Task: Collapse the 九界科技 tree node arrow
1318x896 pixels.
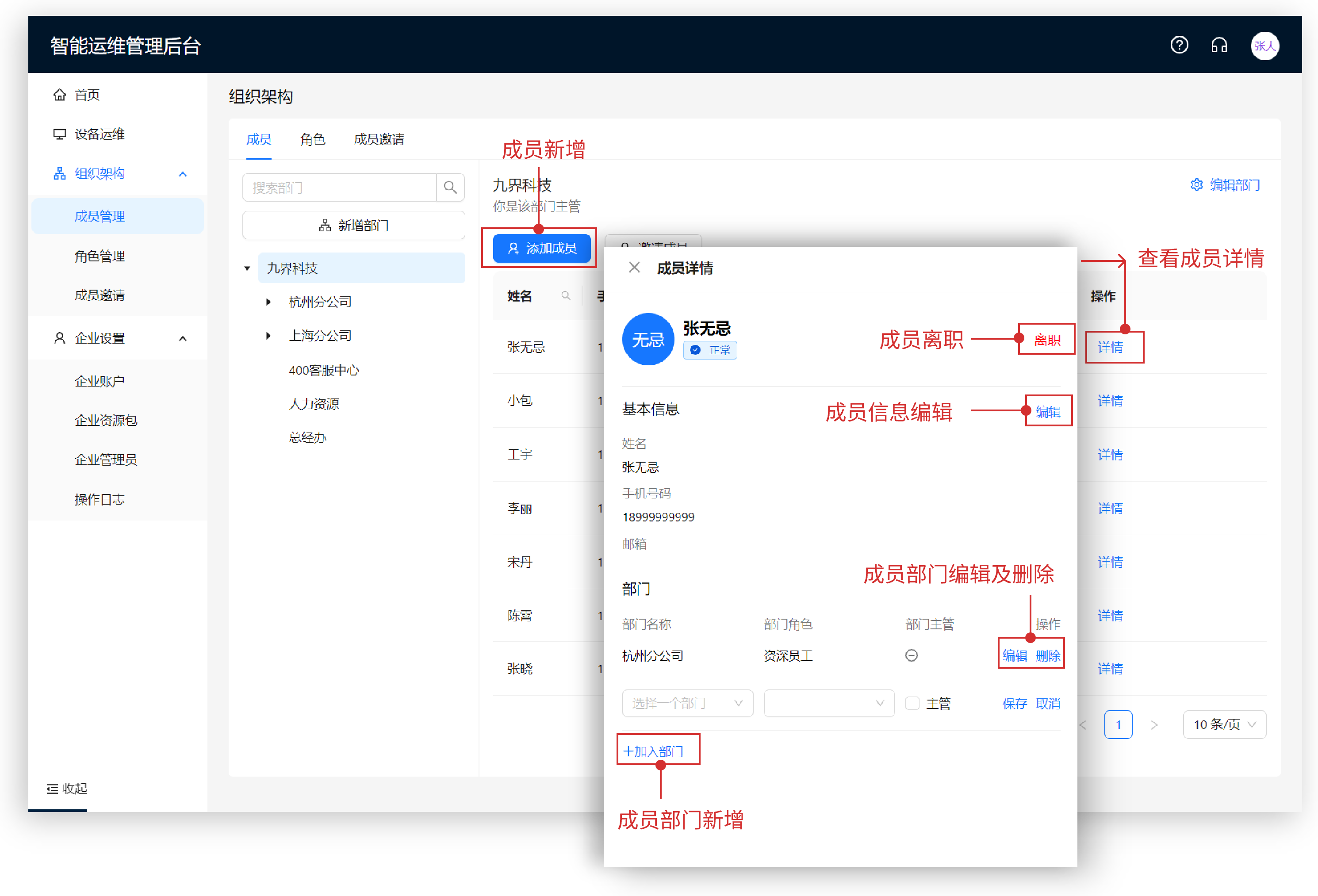Action: tap(247, 268)
